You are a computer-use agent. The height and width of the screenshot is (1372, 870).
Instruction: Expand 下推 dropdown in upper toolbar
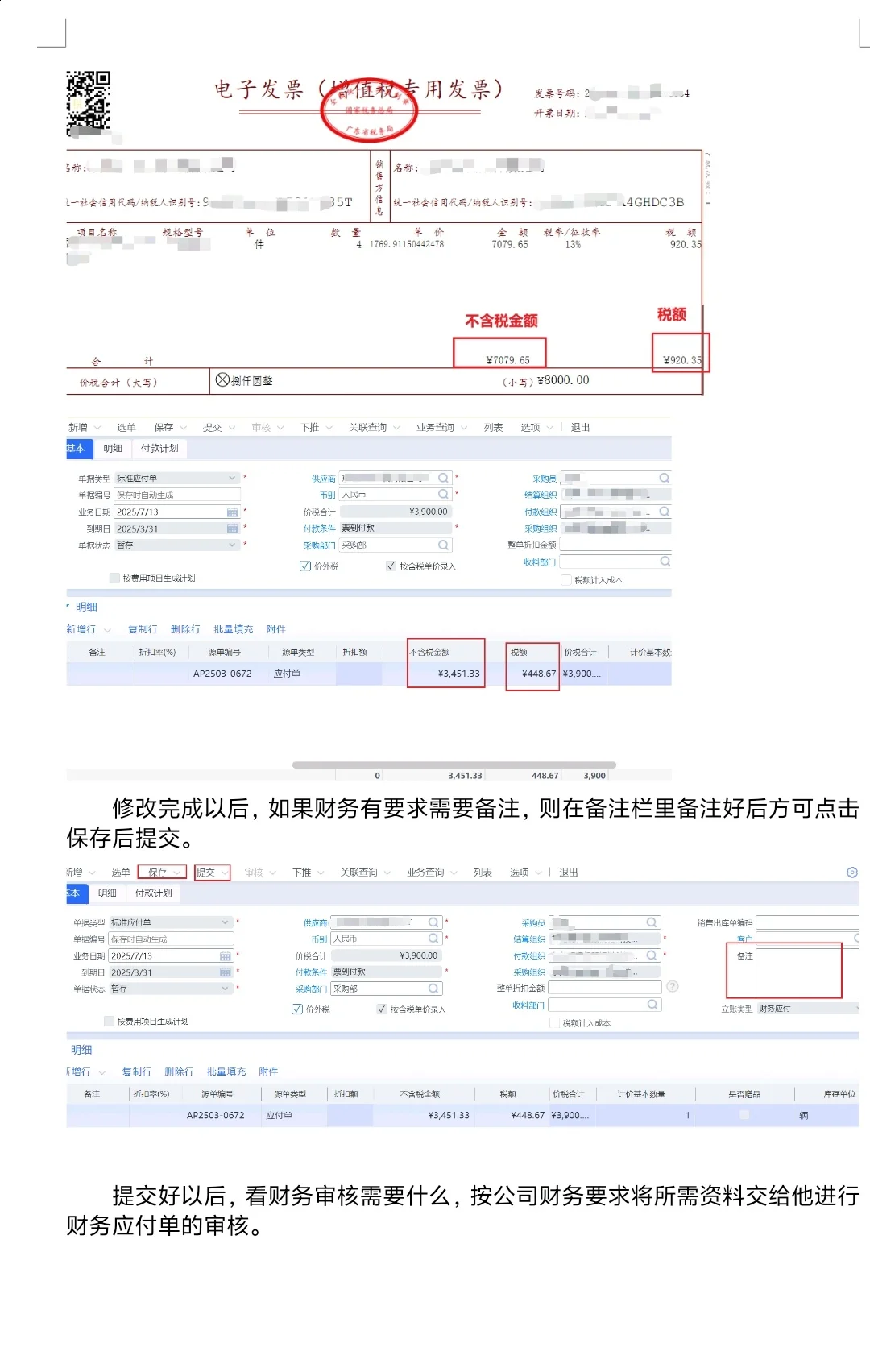329,428
